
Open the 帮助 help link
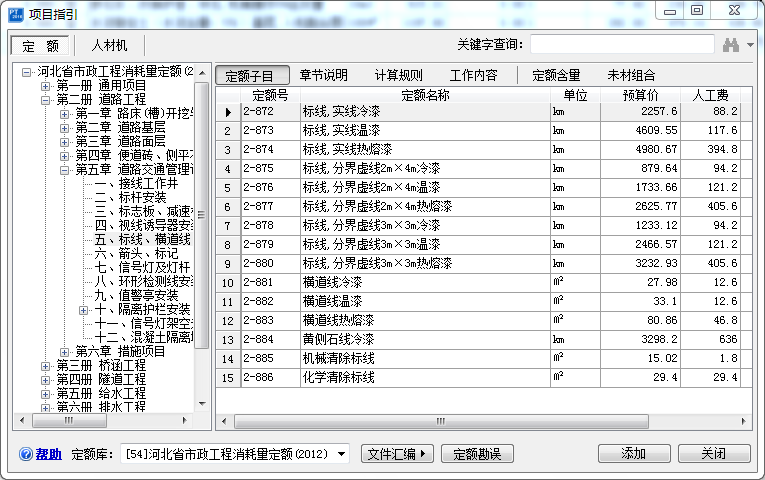48,454
